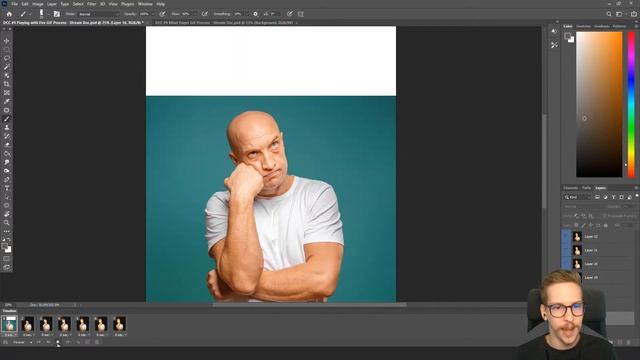Select the Frame tool
Screen dimensions: 640x360
[x=7, y=93]
